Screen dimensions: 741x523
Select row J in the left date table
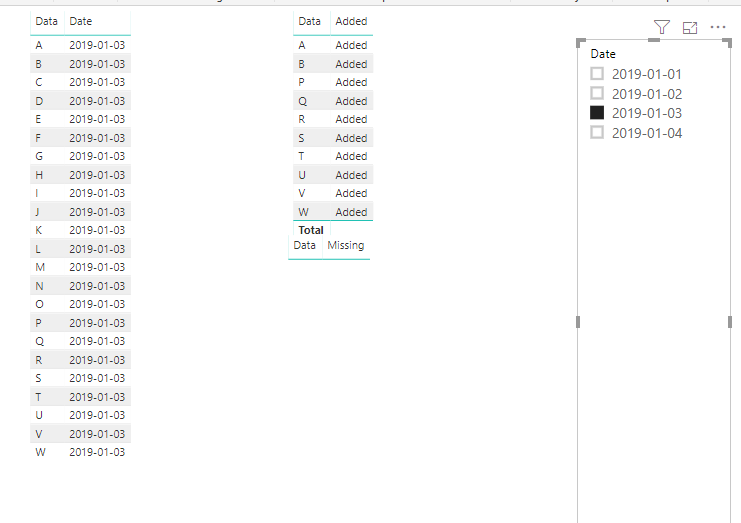(80, 212)
